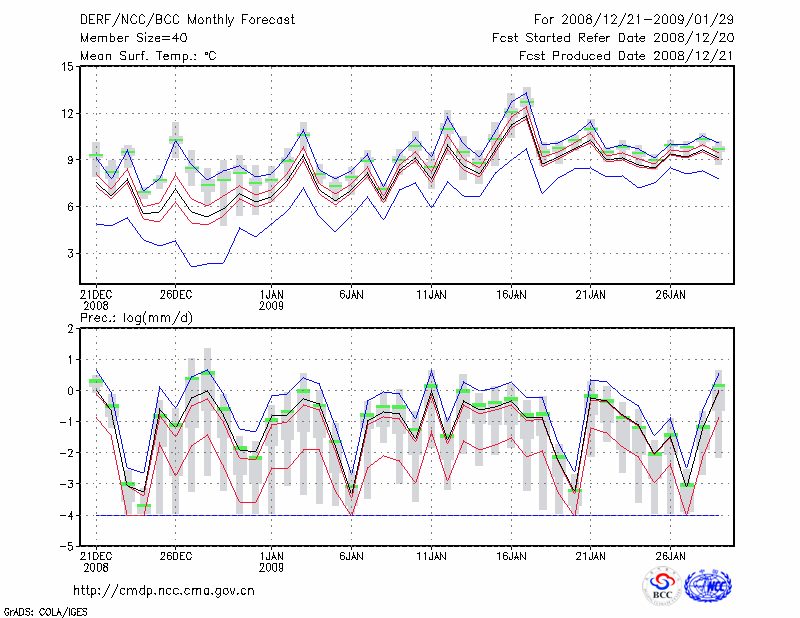Image resolution: width=800 pixels, height=618 pixels.
Task: Click the -4 value on precipitation y-axis
Action: (66, 516)
